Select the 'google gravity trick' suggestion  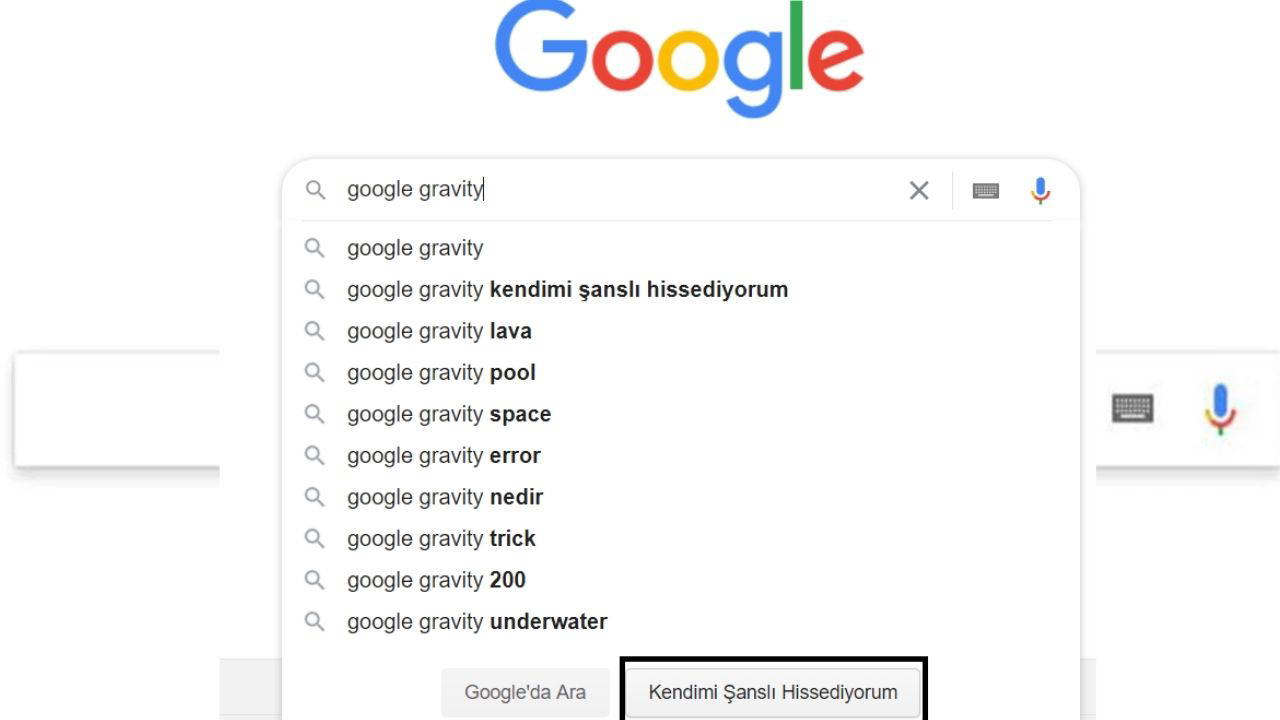(x=681, y=539)
